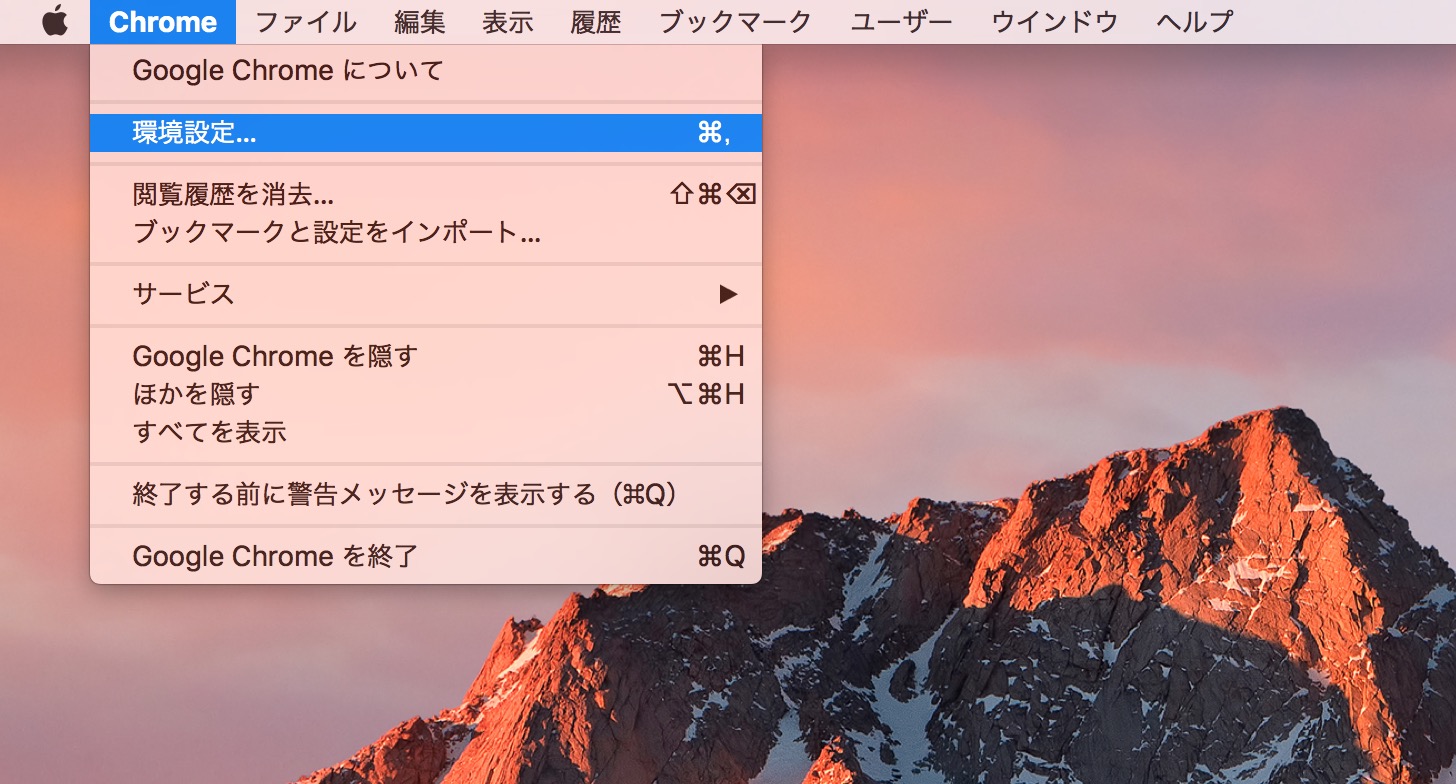
Task: Open the ウインドウ menu
Action: tap(1054, 21)
